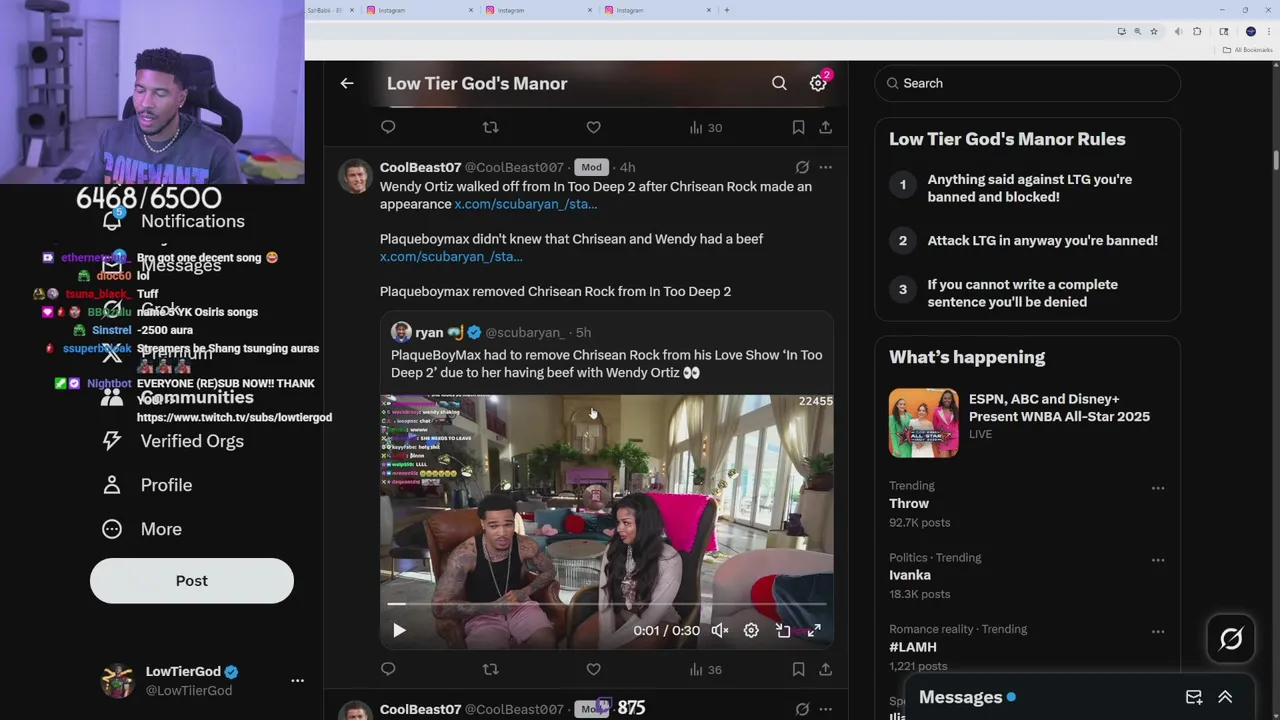This screenshot has width=1280, height=720.
Task: Open more options for trending #LAMH
Action: [1158, 632]
